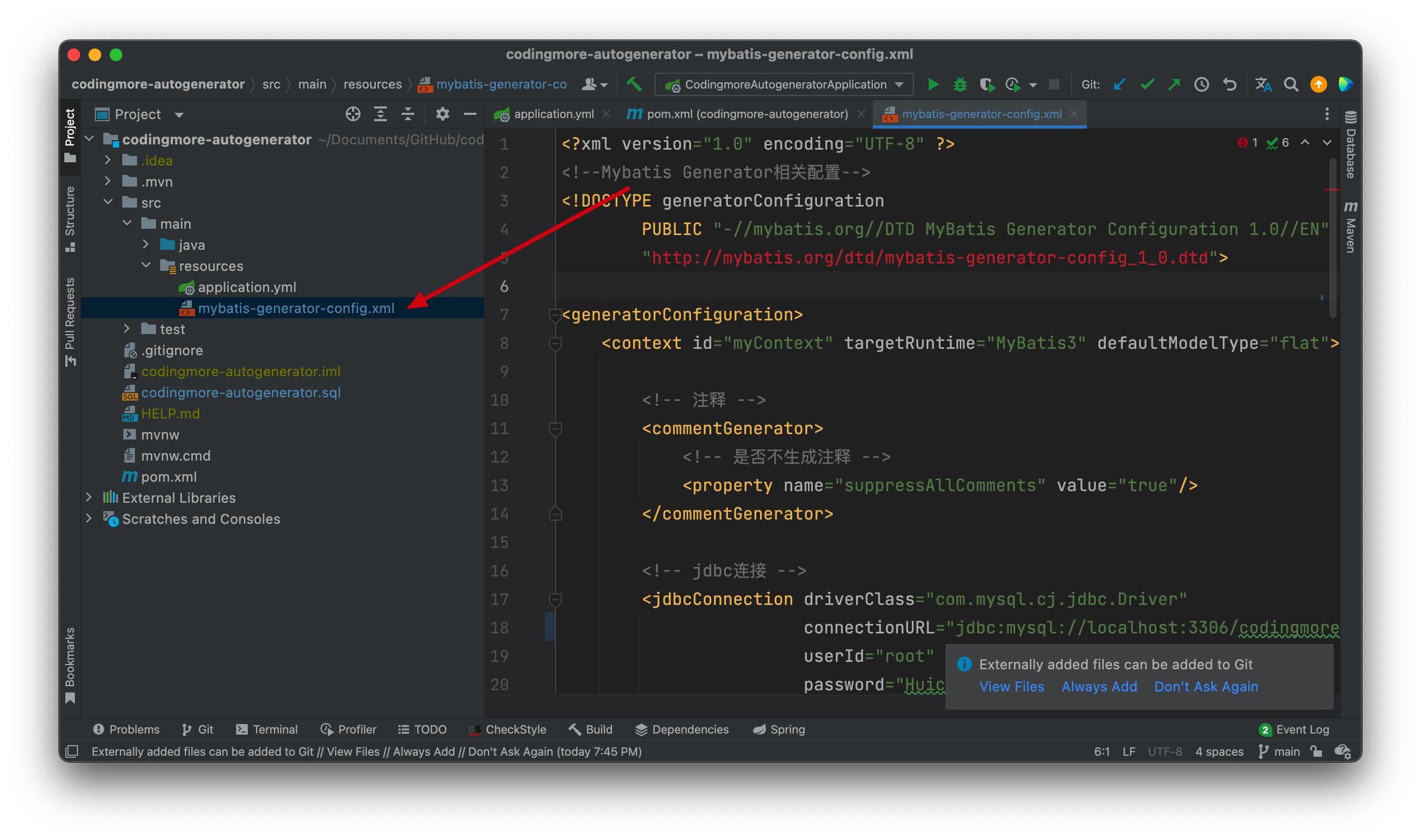Open Project panel settings gear
The width and height of the screenshot is (1421, 840).
442,114
